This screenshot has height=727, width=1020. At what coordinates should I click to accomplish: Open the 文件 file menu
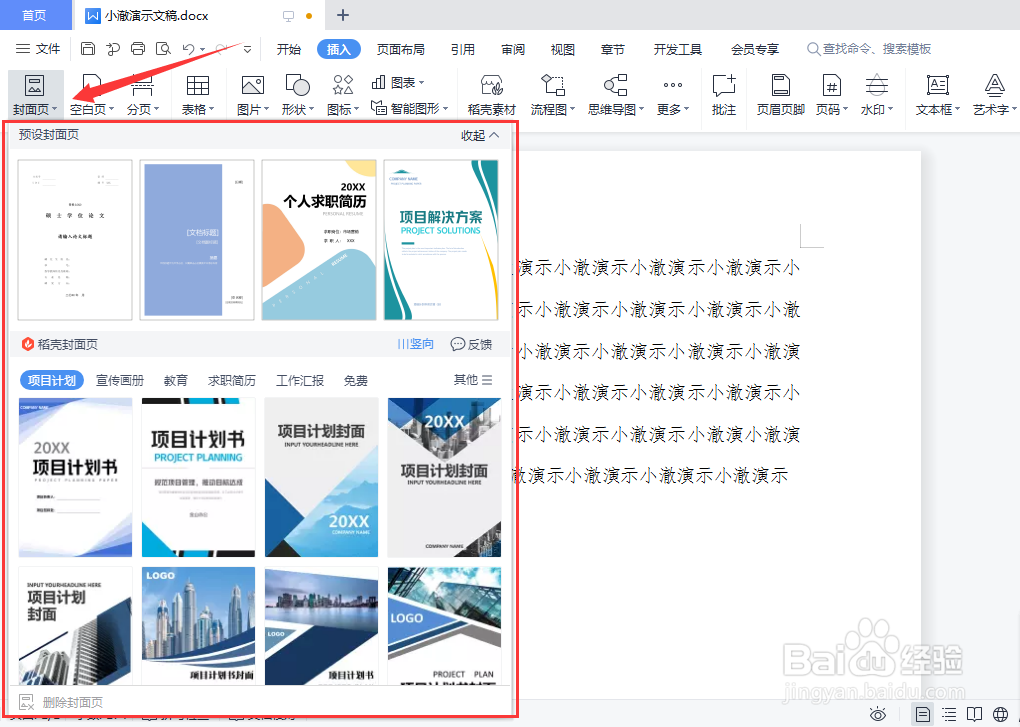click(x=38, y=49)
